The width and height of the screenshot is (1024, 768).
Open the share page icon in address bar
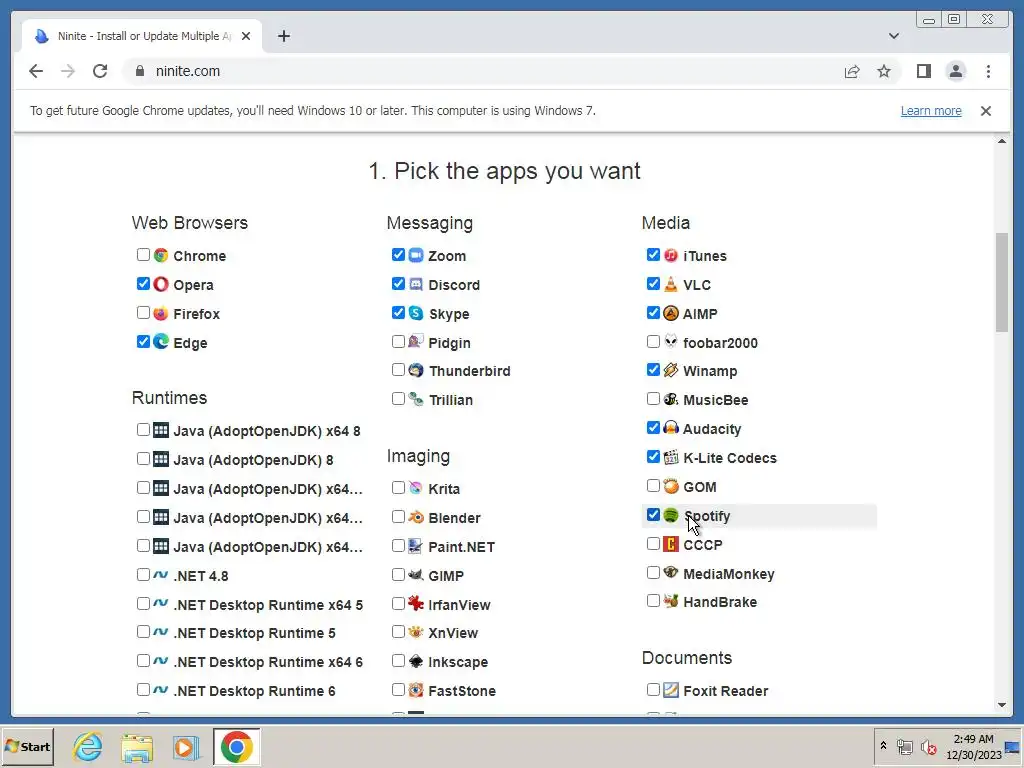(x=852, y=71)
